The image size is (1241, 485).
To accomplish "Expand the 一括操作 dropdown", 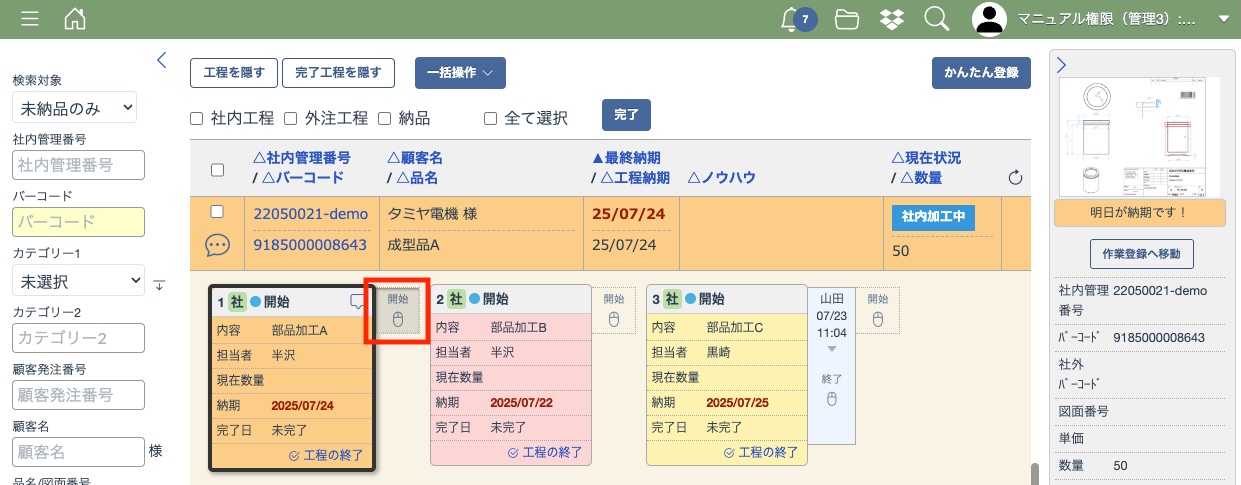I will click(x=460, y=73).
